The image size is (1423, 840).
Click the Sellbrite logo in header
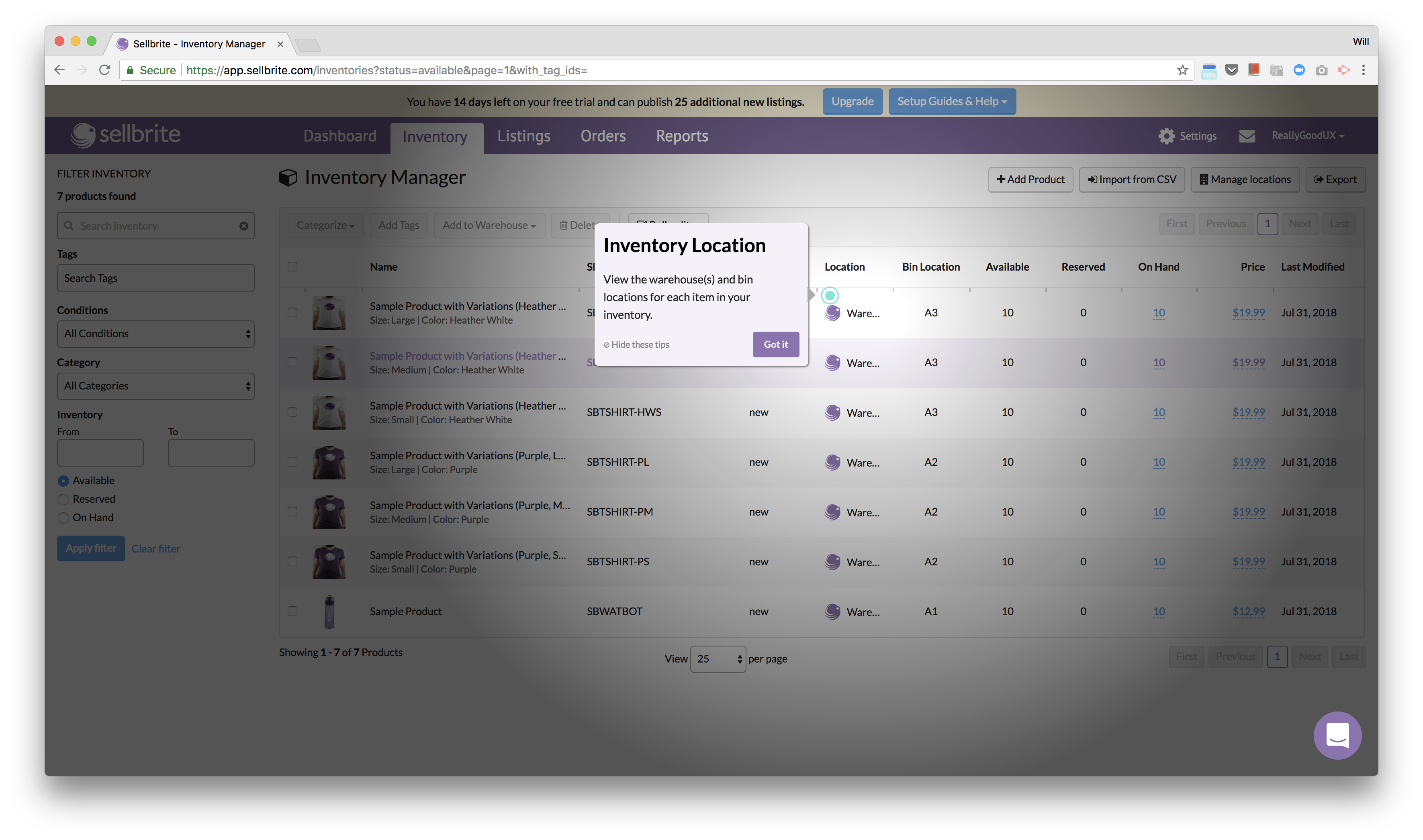pos(125,135)
